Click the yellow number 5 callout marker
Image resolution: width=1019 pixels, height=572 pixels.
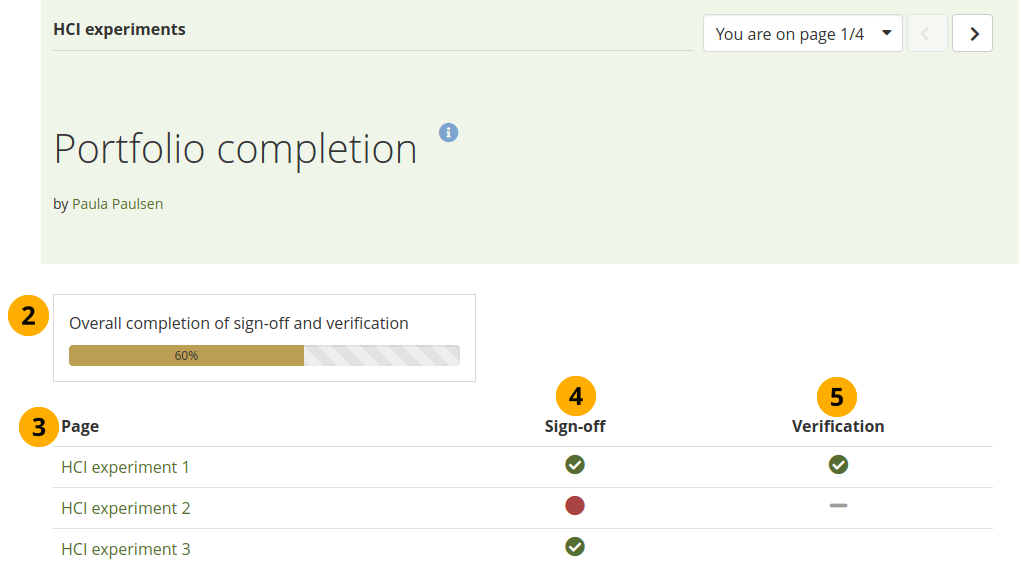pyautogui.click(x=837, y=397)
